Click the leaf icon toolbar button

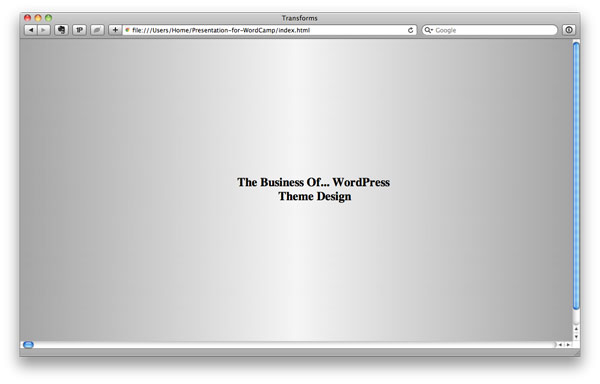tap(97, 30)
